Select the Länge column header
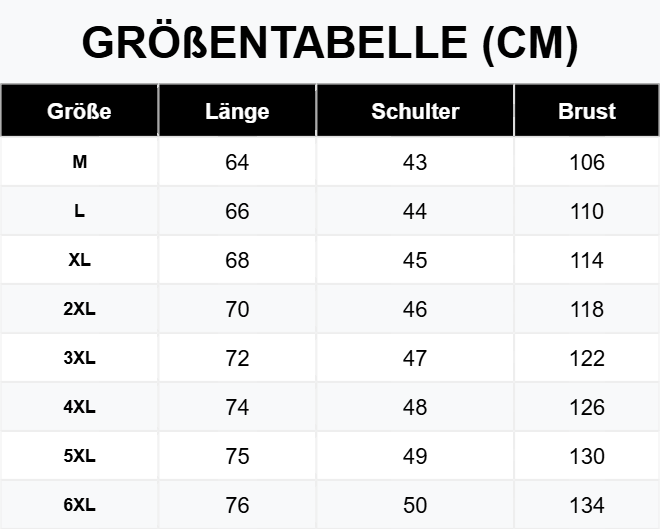660x530 pixels. pos(237,111)
